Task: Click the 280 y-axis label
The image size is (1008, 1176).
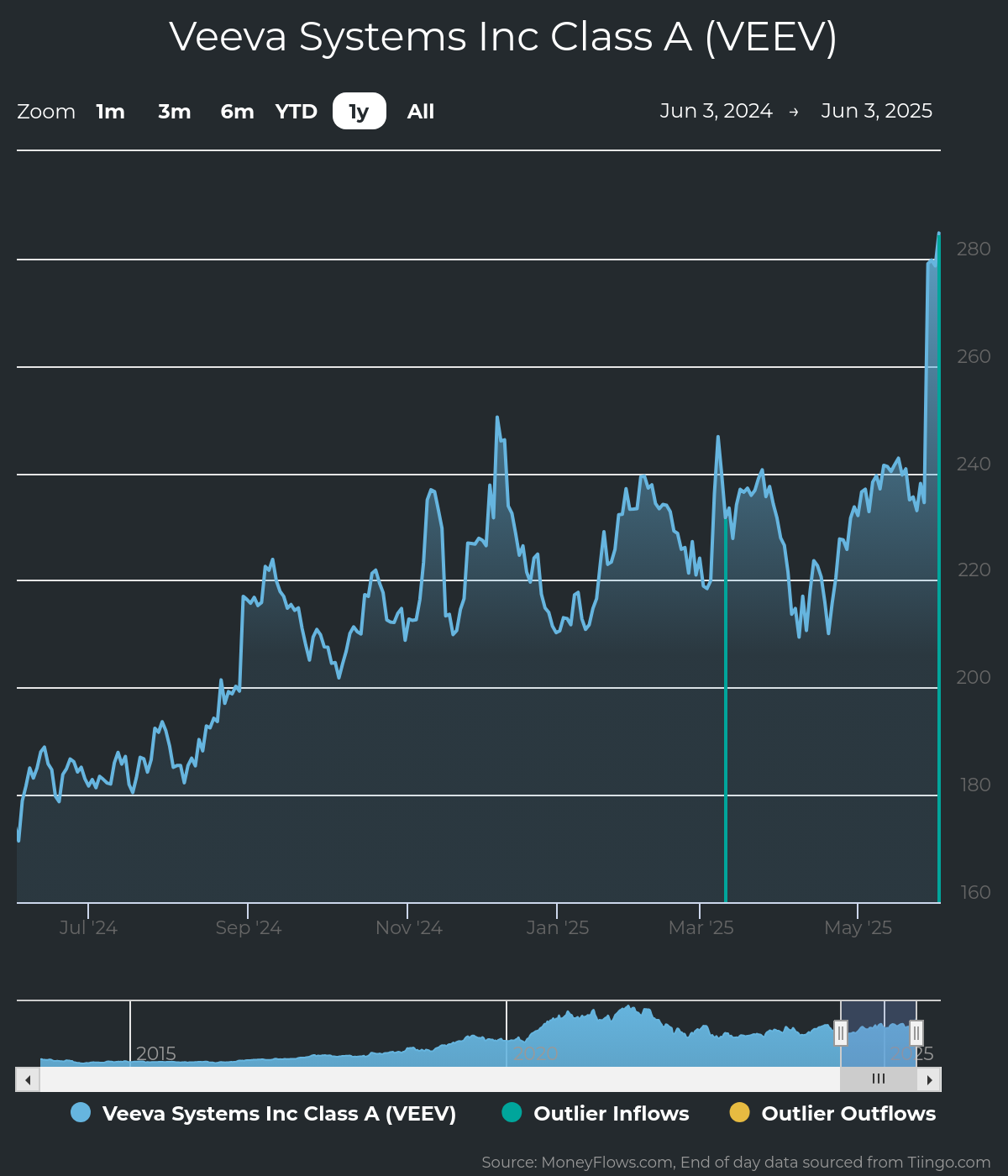Action: click(x=974, y=249)
